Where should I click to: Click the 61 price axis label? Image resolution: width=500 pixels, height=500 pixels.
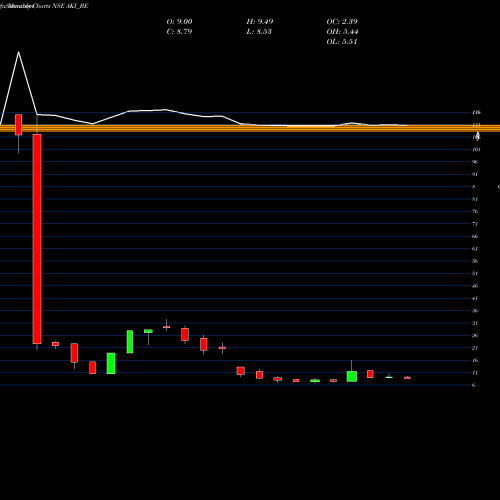pos(475,249)
